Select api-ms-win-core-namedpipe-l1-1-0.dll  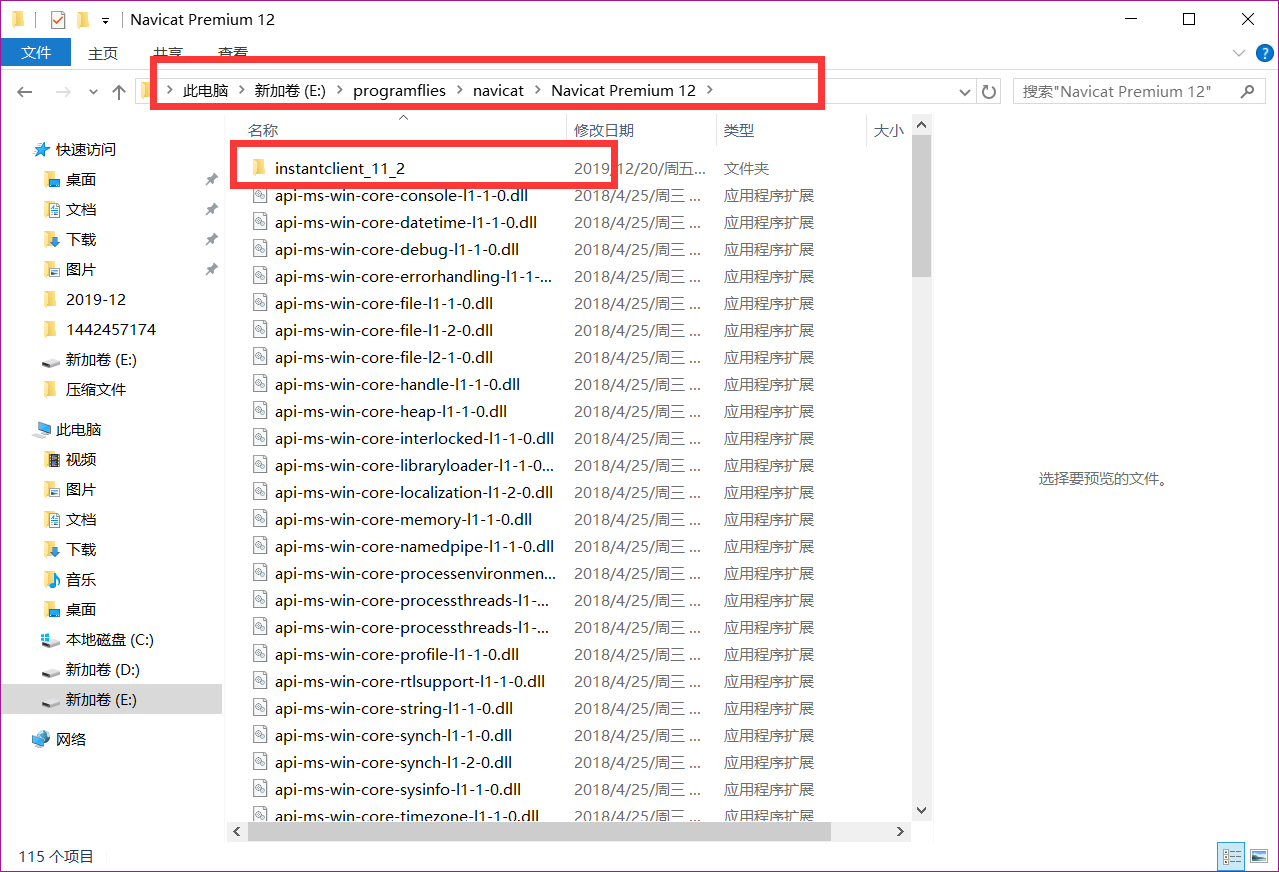tap(414, 547)
